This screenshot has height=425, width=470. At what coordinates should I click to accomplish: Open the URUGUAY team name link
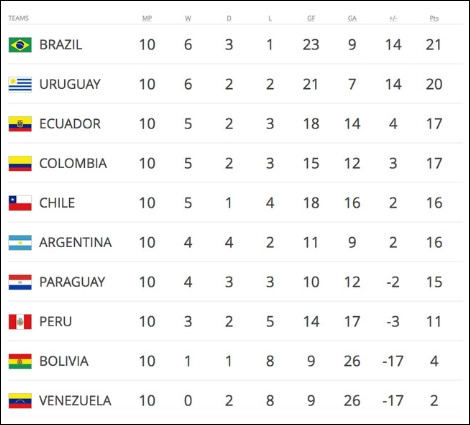(70, 84)
